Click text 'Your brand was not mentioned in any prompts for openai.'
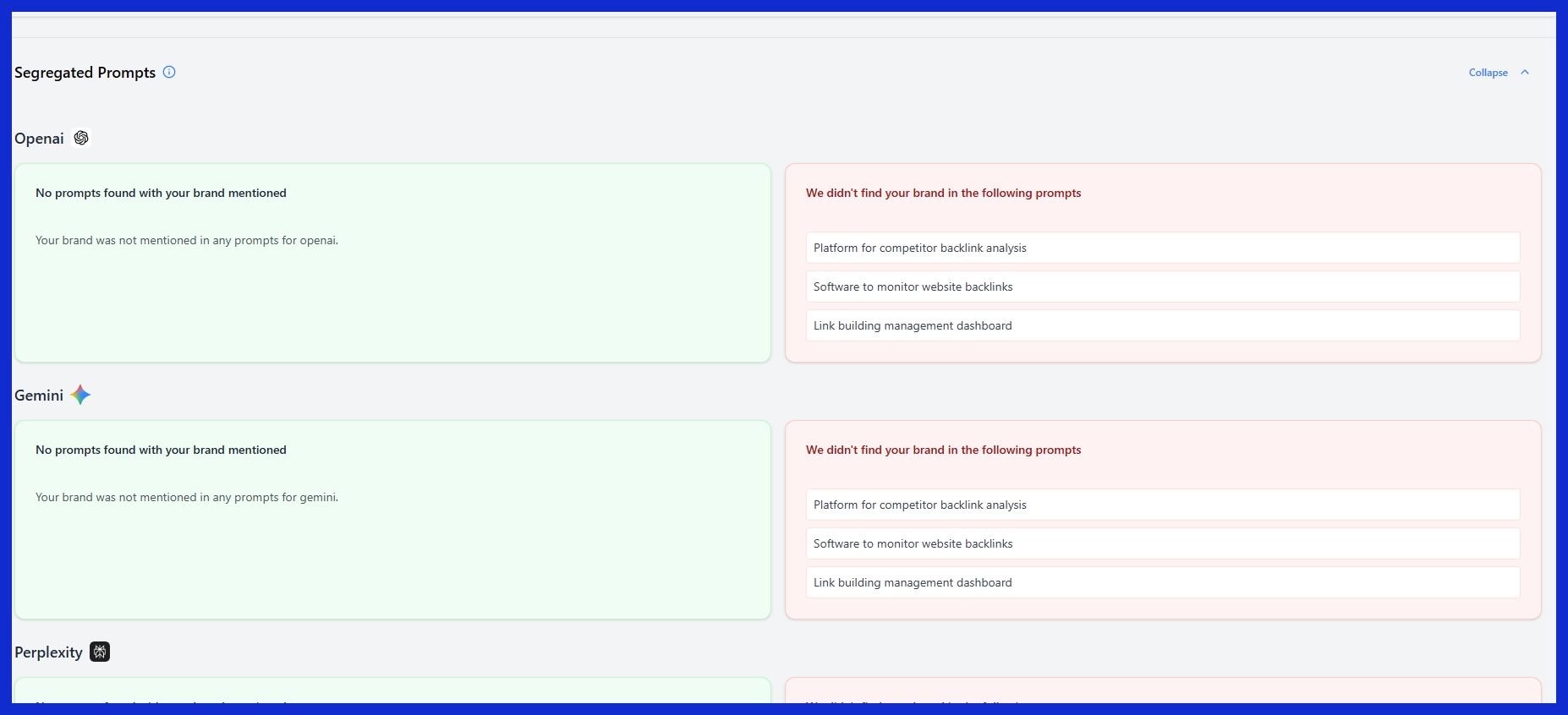Viewport: 1568px width, 715px height. coord(187,240)
